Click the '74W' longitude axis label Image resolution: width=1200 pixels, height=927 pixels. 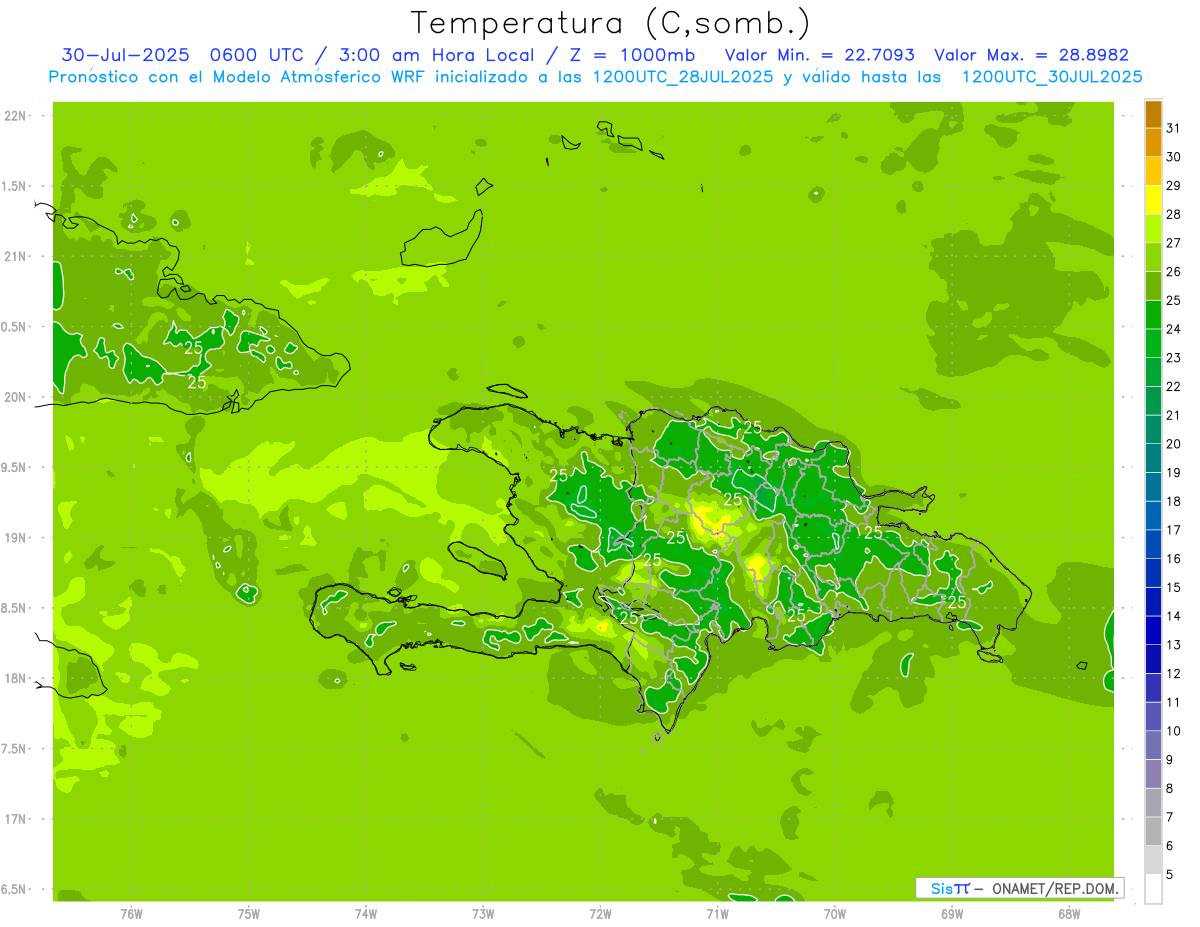click(x=366, y=913)
